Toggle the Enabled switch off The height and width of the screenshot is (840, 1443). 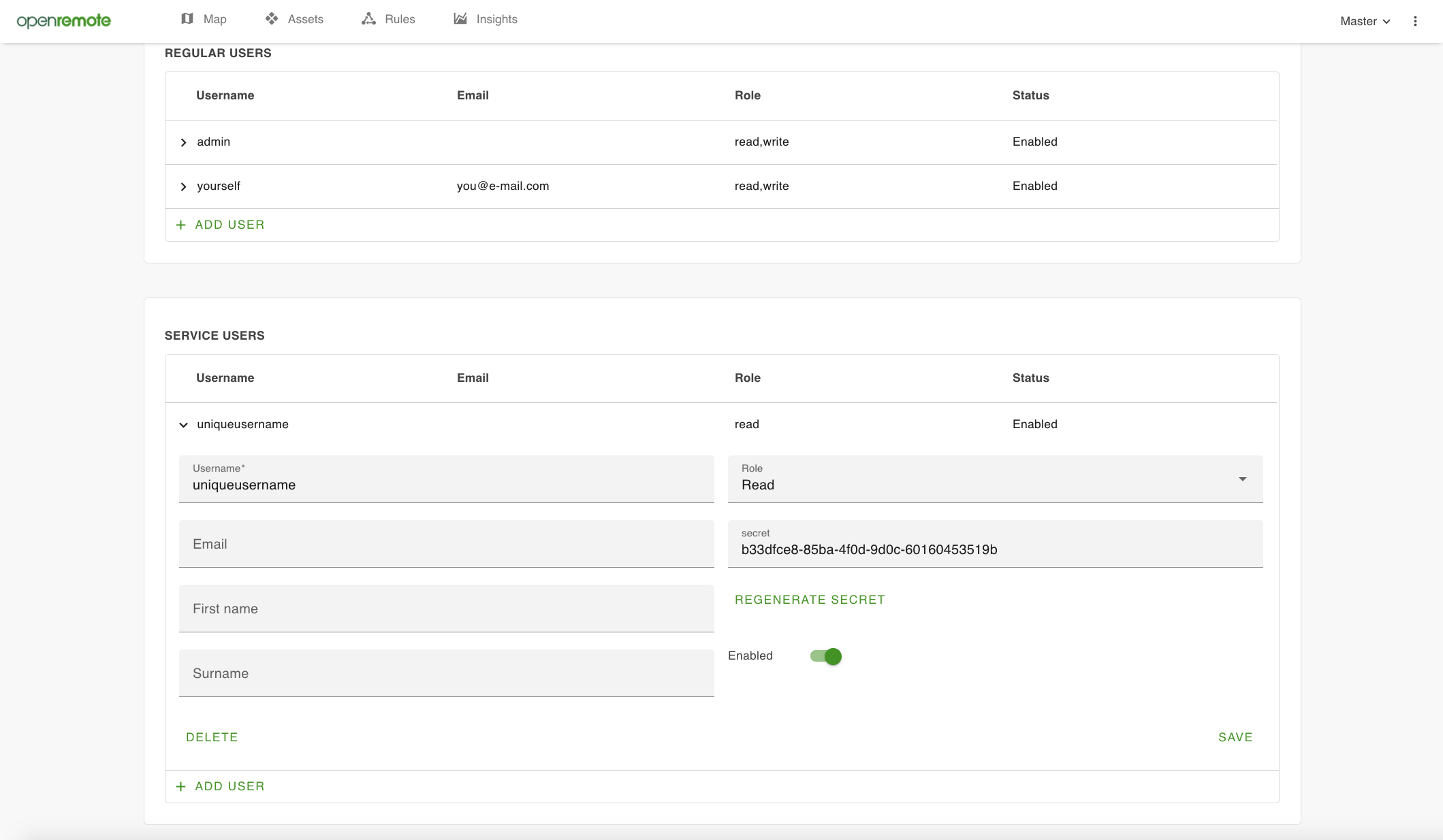pos(826,656)
